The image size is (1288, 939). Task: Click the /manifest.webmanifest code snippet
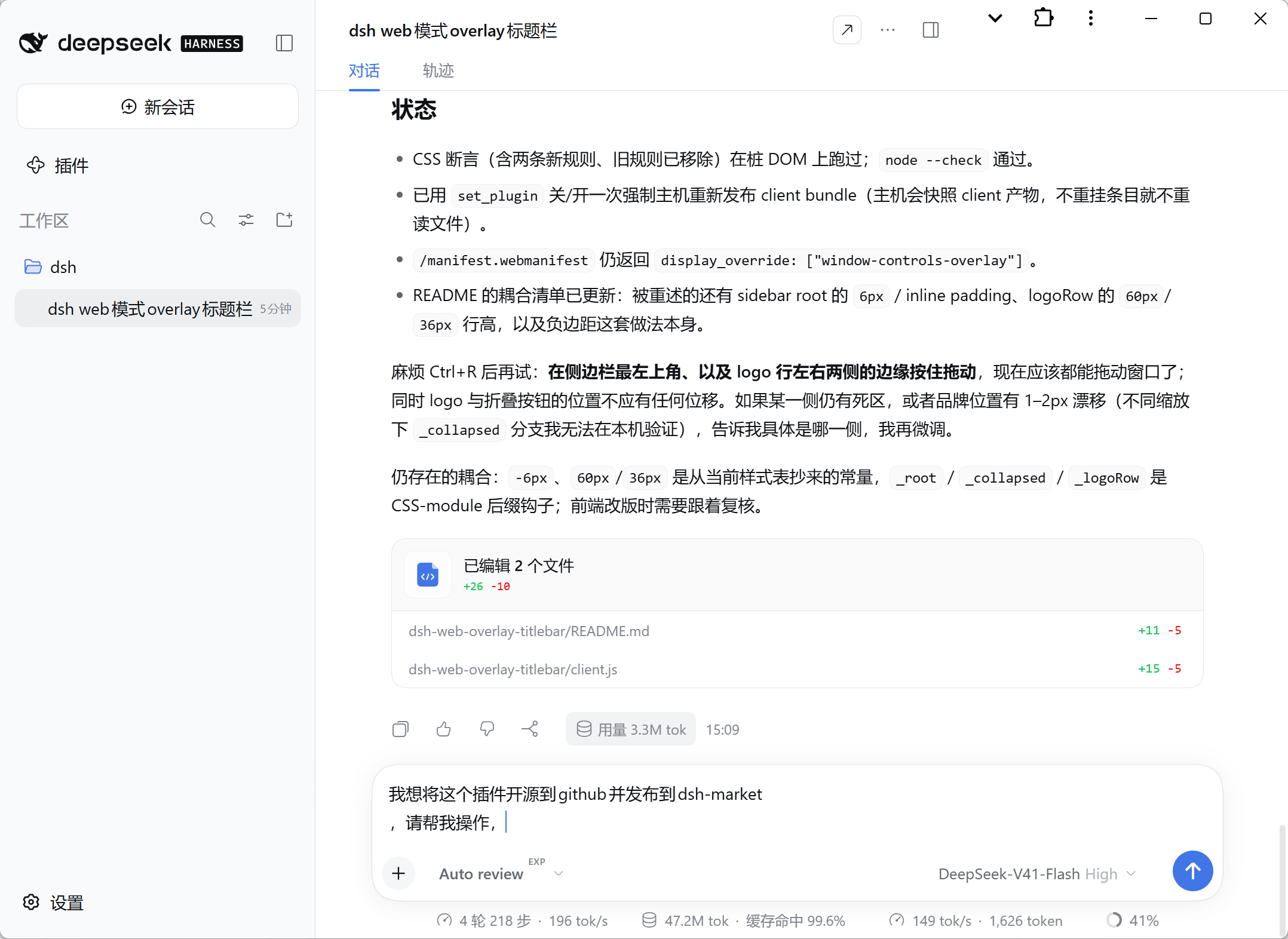(x=504, y=260)
